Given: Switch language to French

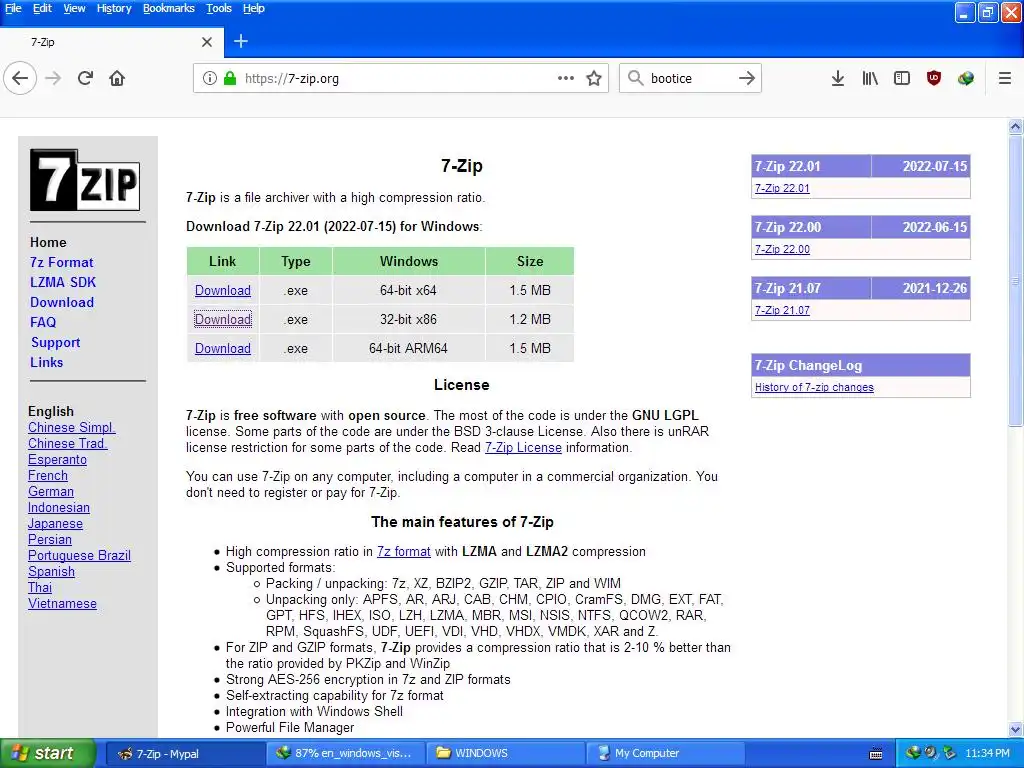Looking at the screenshot, I should coord(48,475).
